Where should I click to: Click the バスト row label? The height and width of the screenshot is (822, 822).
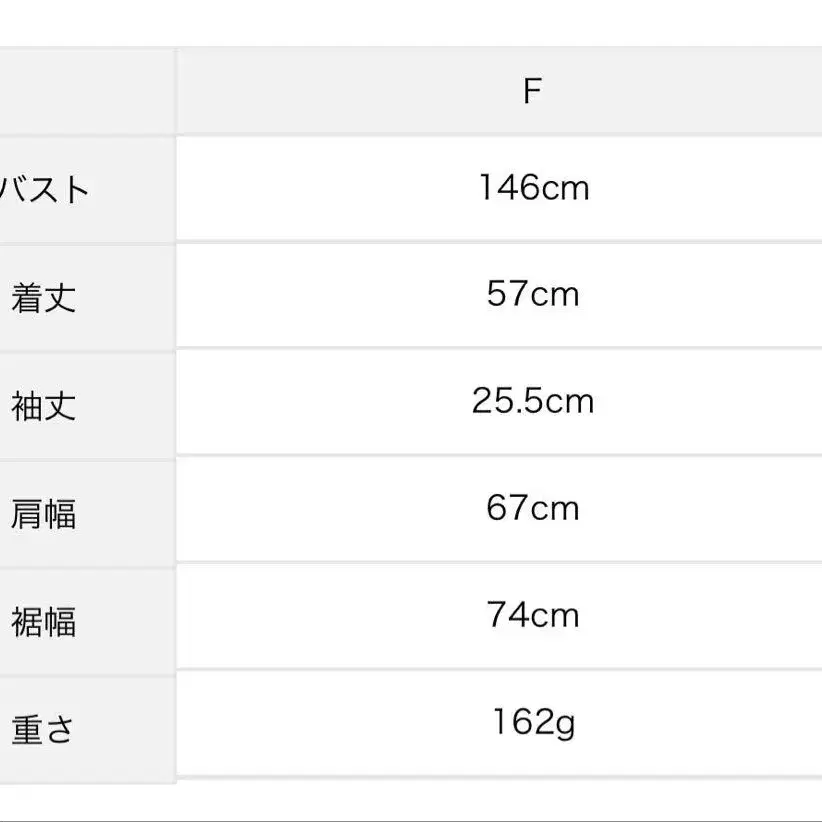click(44, 190)
